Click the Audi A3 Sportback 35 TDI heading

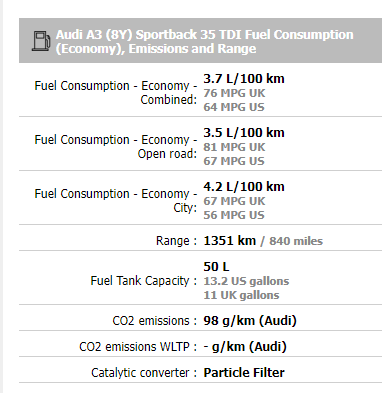(x=204, y=41)
